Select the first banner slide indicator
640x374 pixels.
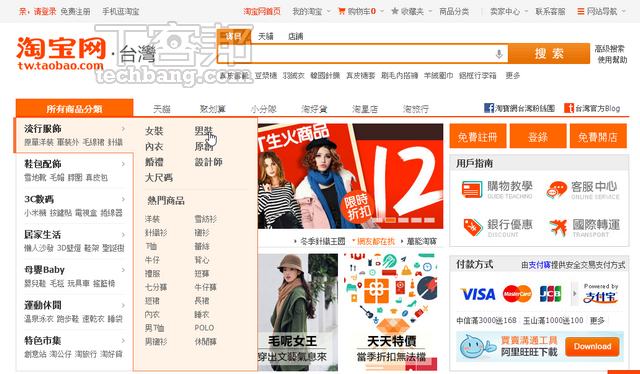[378, 220]
